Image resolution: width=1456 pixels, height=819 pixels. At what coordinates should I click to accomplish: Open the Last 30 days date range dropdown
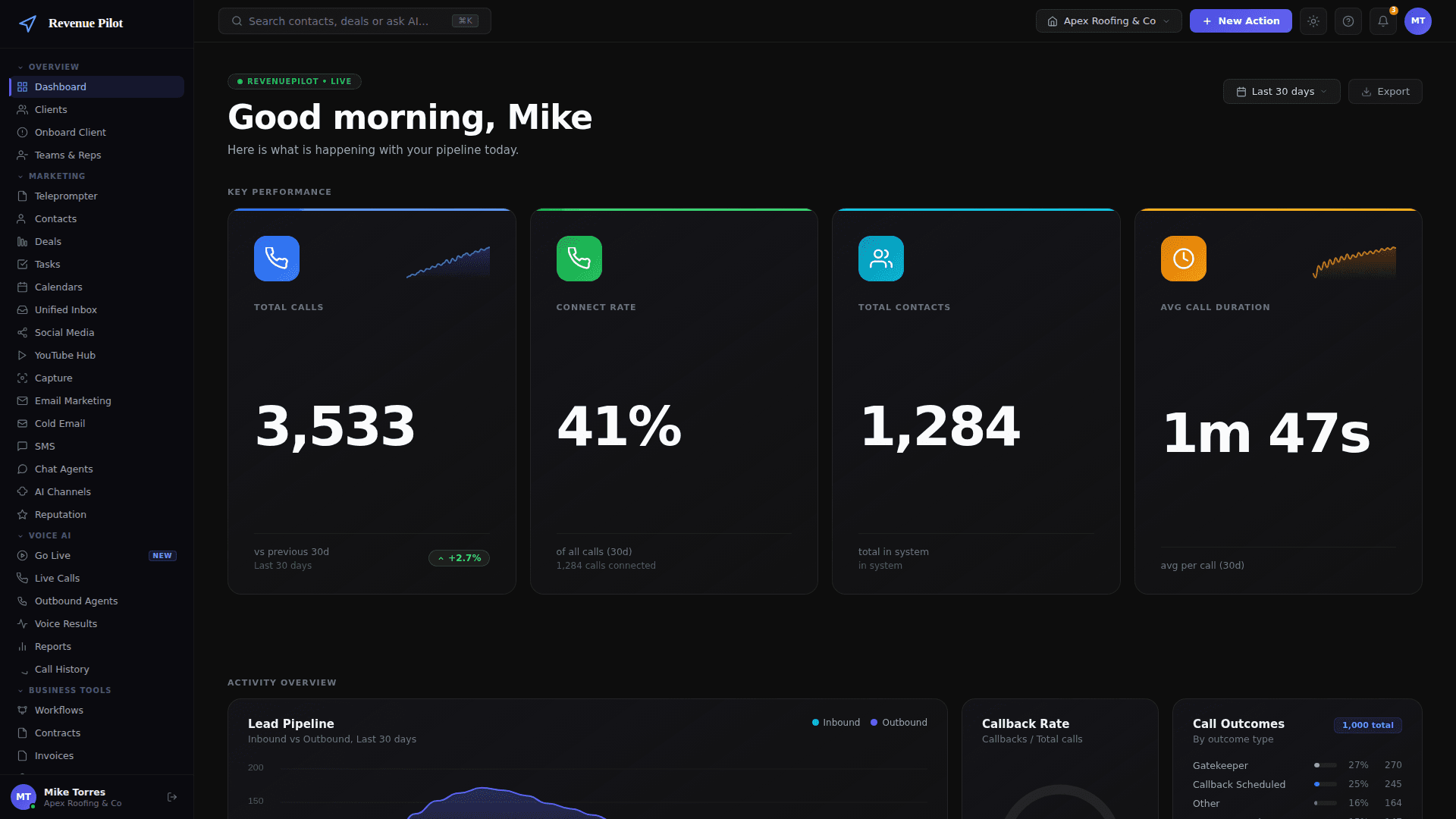coord(1282,92)
